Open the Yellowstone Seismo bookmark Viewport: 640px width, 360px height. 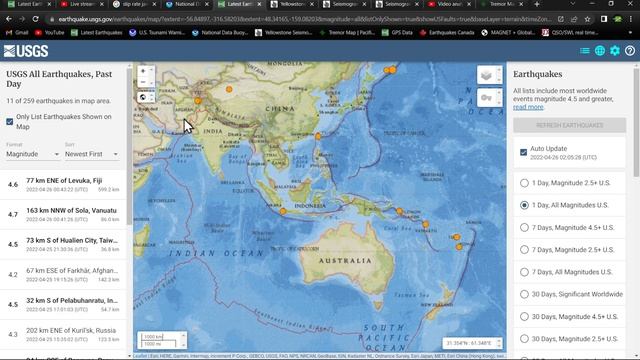click(283, 32)
